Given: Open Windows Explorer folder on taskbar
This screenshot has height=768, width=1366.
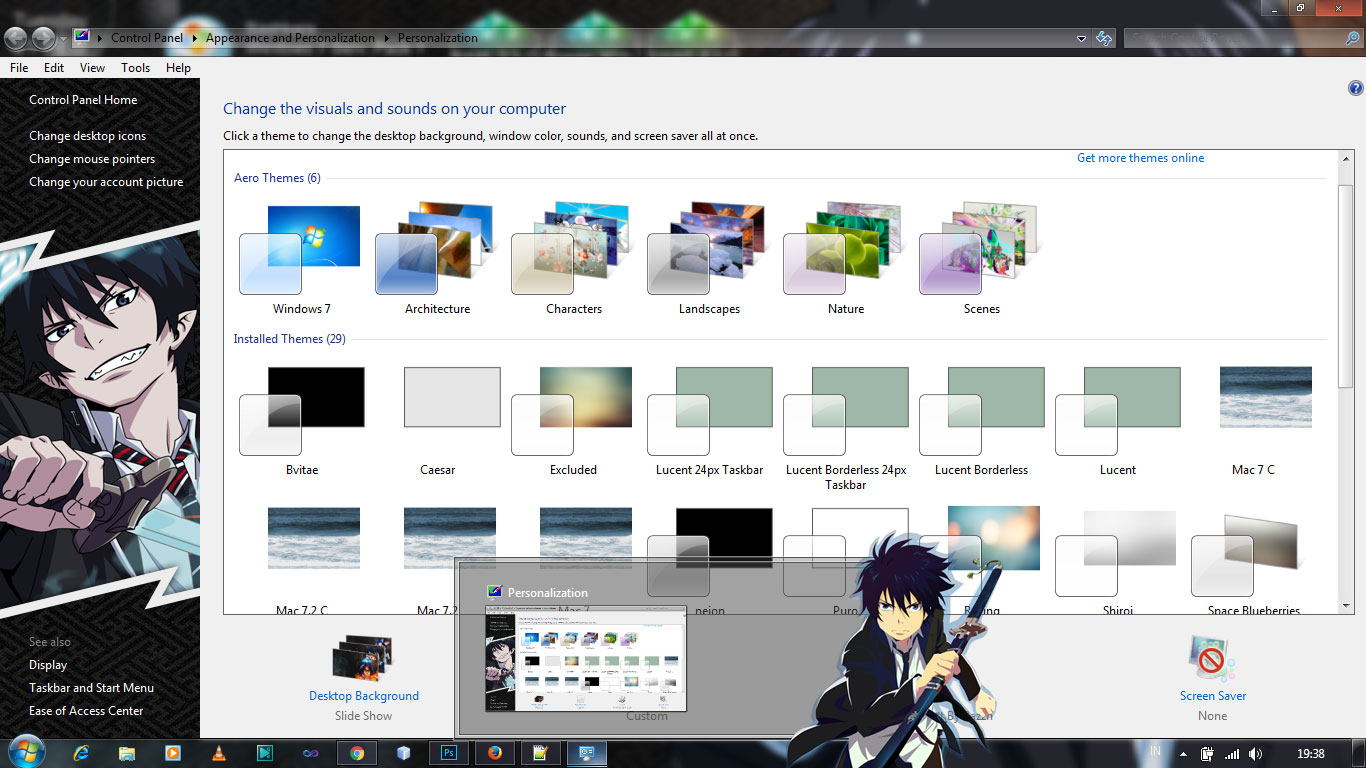Looking at the screenshot, I should point(127,753).
